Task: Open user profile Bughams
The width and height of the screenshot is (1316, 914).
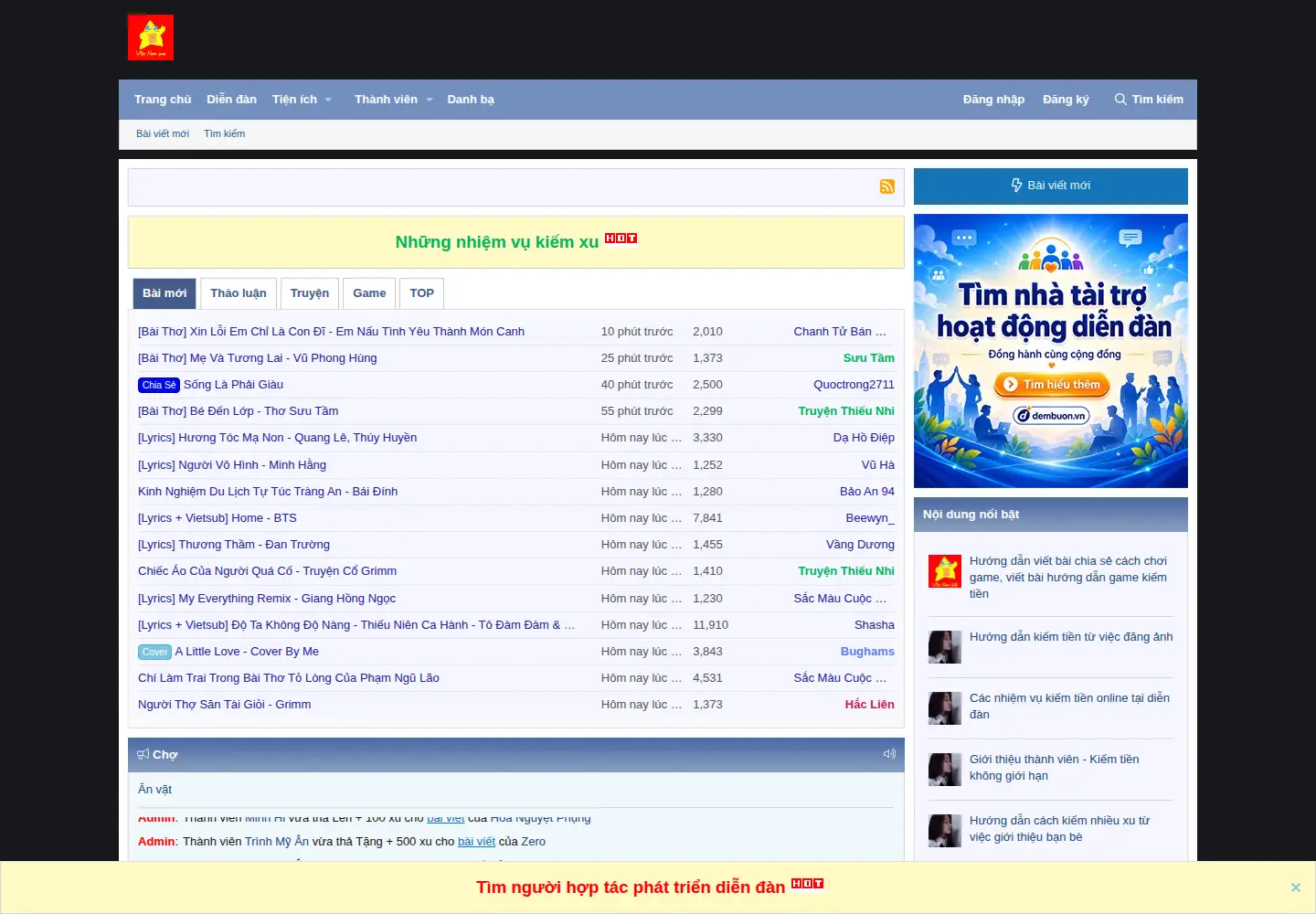Action: point(867,652)
